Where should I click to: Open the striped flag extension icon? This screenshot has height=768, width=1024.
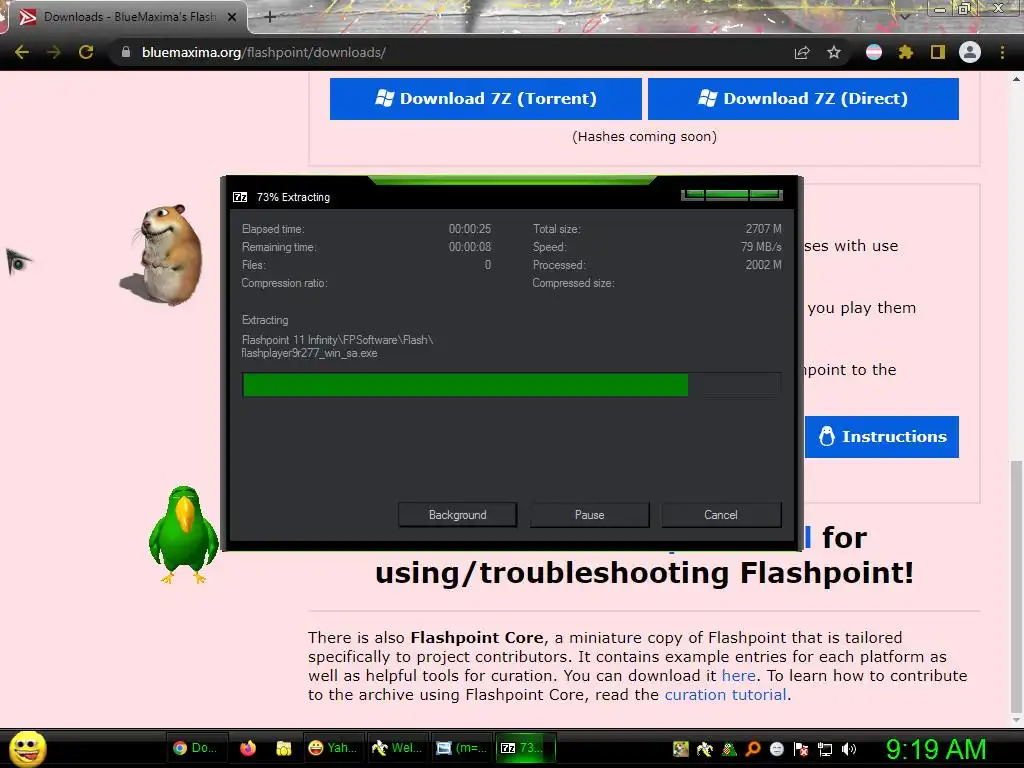874,52
